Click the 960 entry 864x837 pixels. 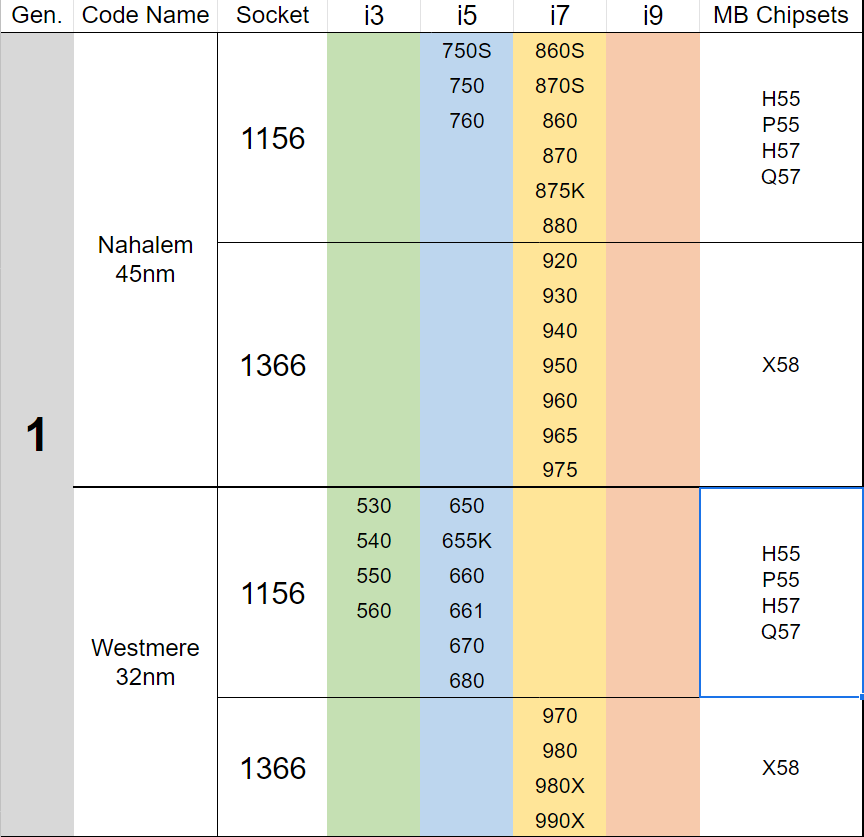tap(560, 401)
